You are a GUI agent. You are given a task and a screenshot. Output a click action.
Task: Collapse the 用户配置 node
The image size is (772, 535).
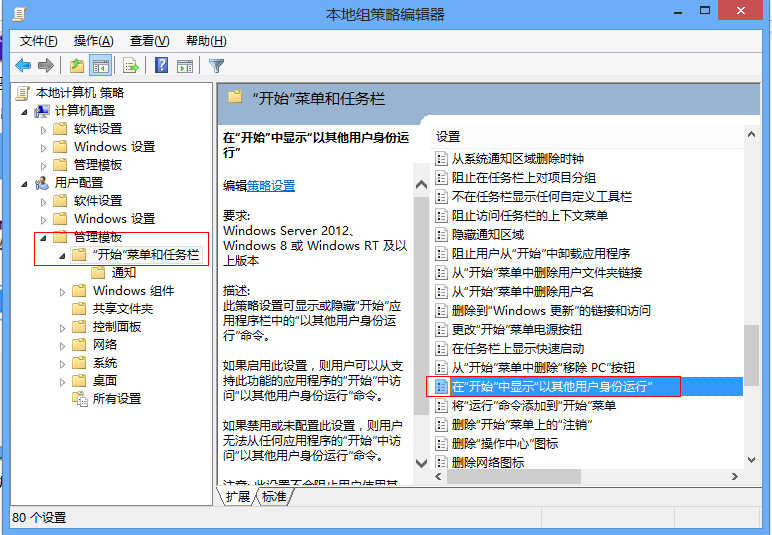24,184
